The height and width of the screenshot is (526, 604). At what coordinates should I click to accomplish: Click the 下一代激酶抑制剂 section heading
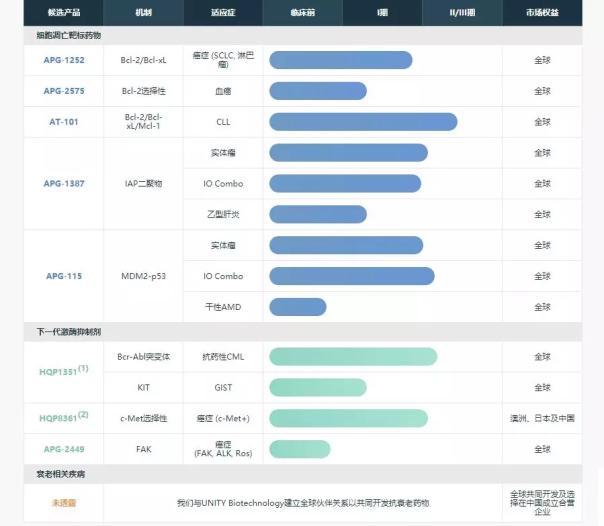point(69,332)
